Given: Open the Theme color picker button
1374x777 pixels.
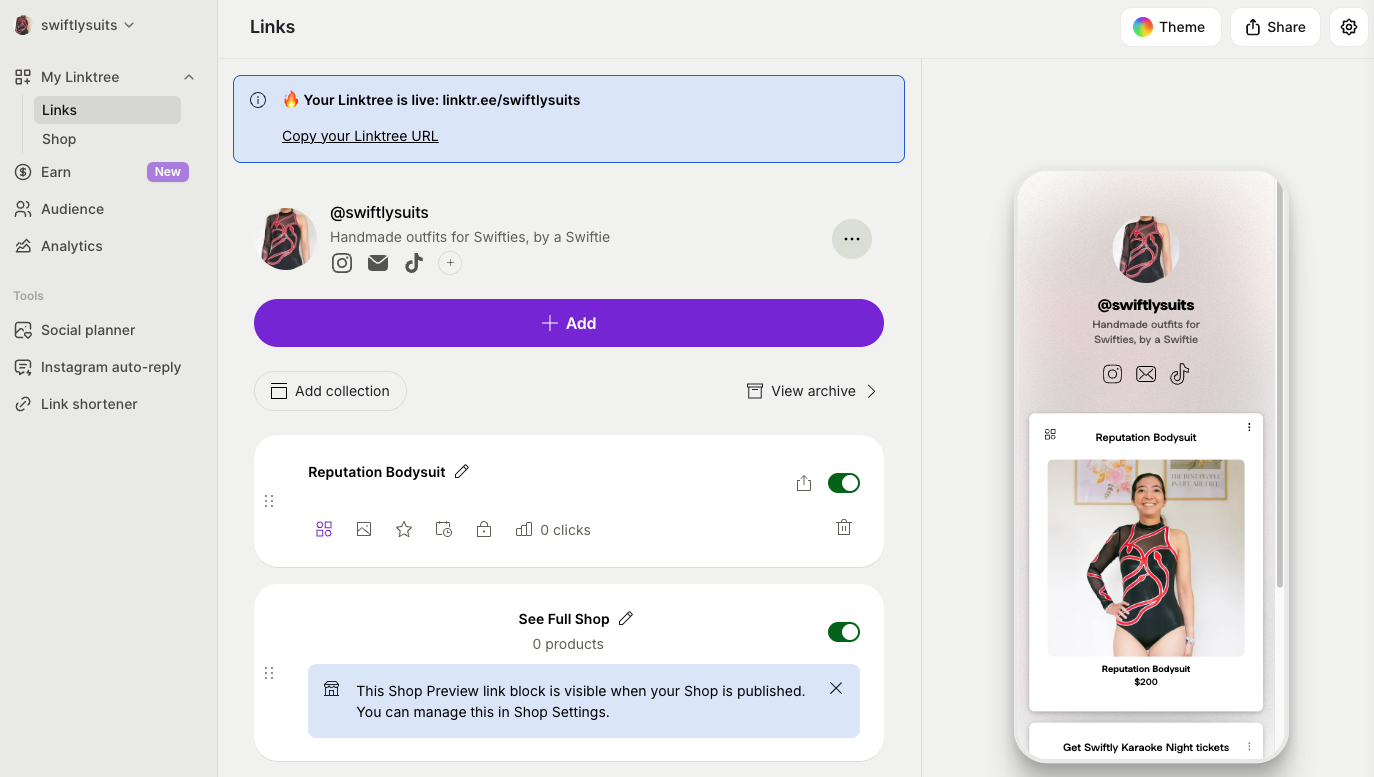Looking at the screenshot, I should 1169,27.
